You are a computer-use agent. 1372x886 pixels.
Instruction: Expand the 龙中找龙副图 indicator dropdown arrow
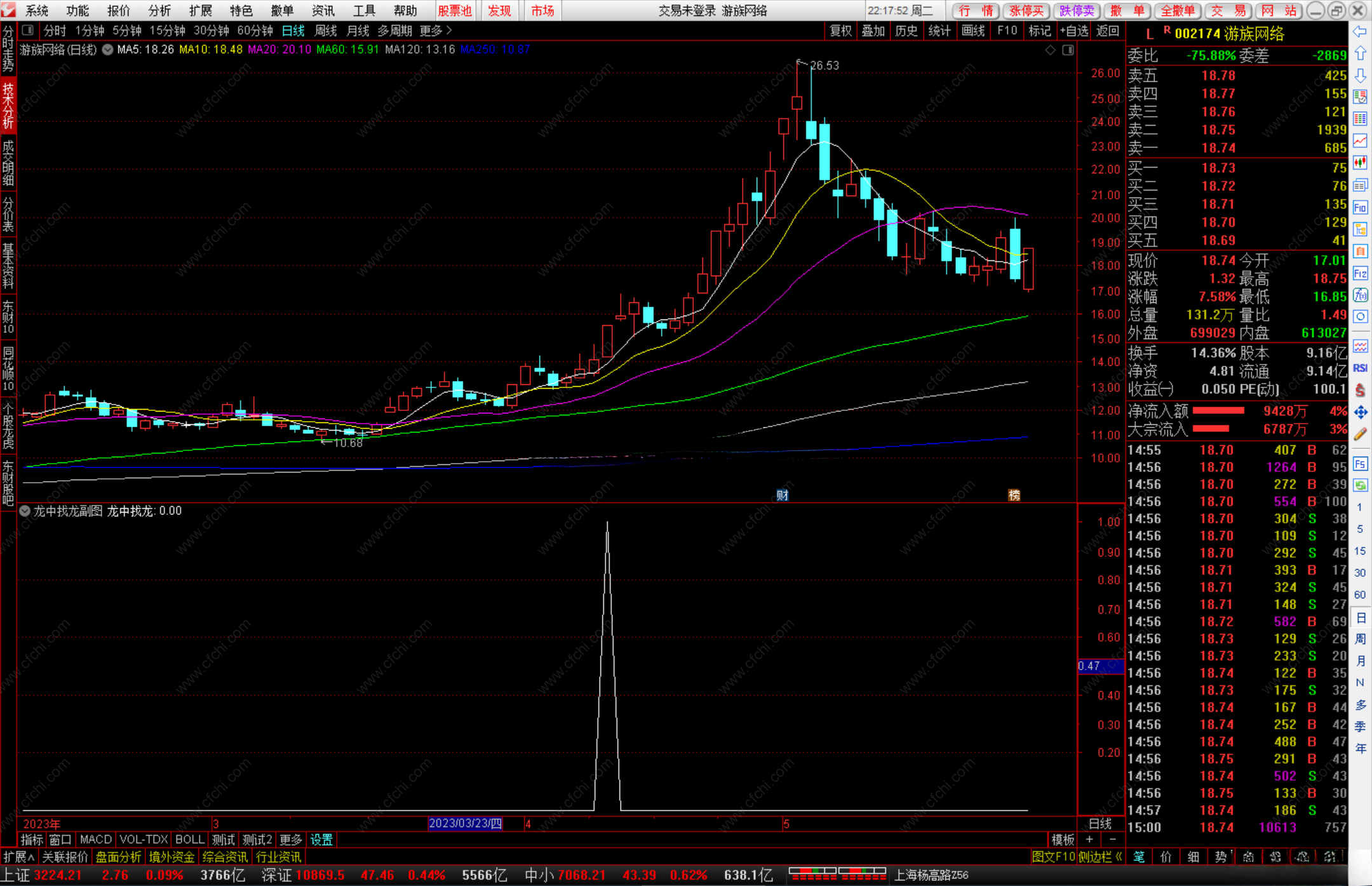[x=25, y=511]
